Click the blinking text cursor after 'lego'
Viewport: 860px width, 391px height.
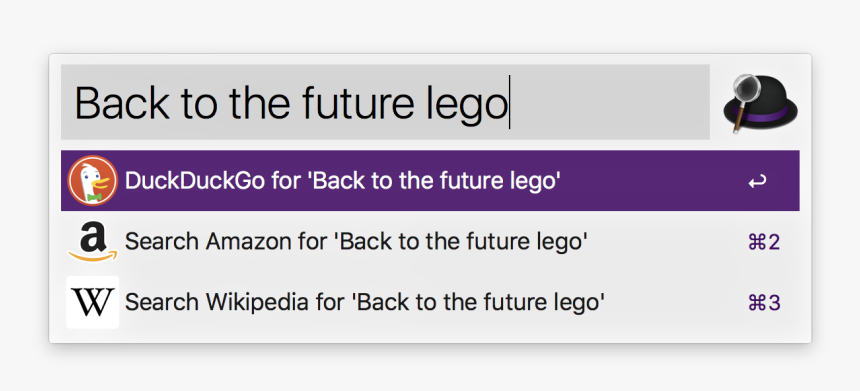pos(510,103)
